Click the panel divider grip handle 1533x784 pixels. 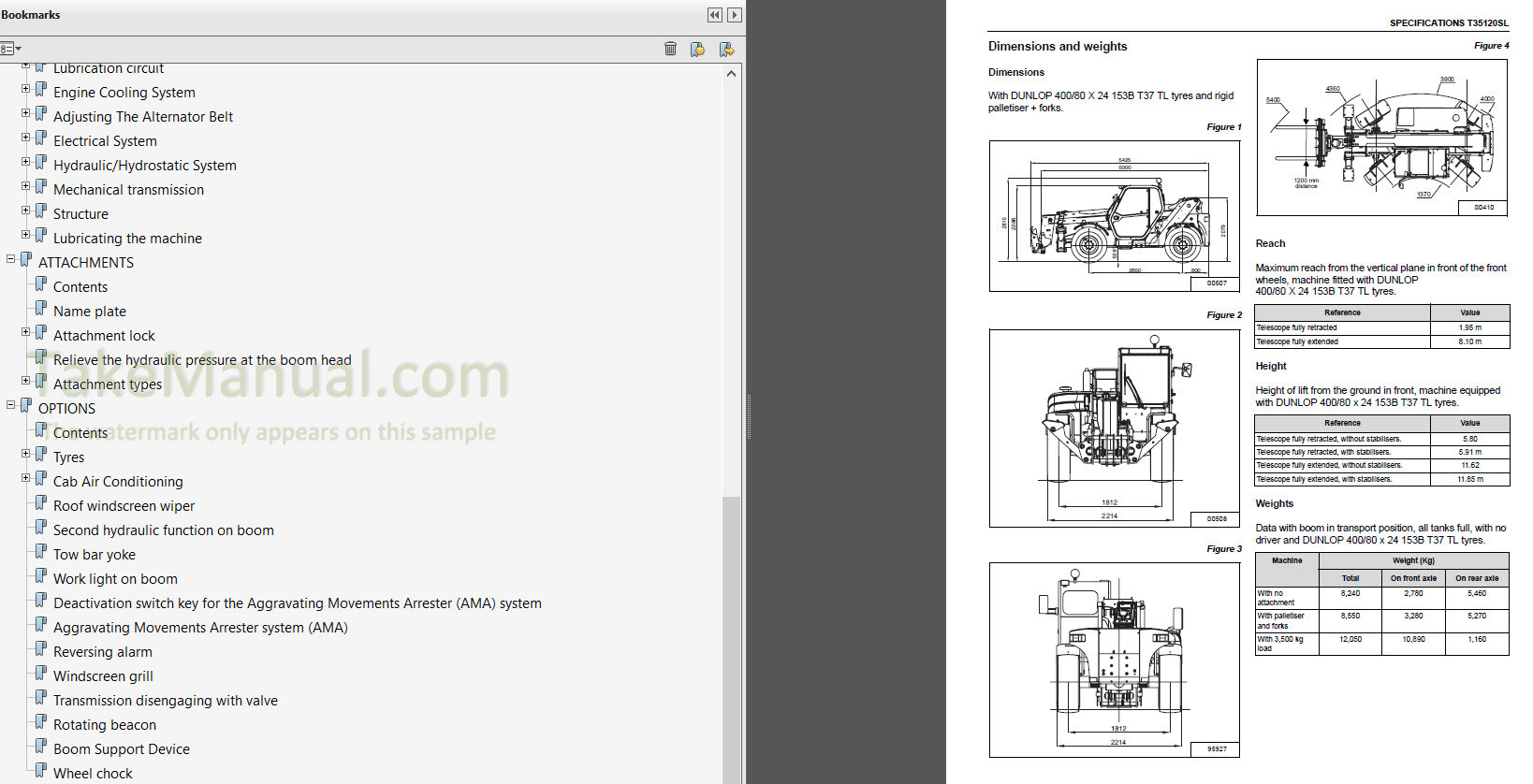[x=748, y=417]
